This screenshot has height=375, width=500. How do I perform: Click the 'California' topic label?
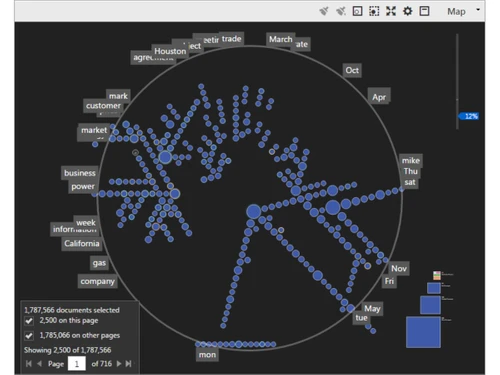(x=82, y=244)
